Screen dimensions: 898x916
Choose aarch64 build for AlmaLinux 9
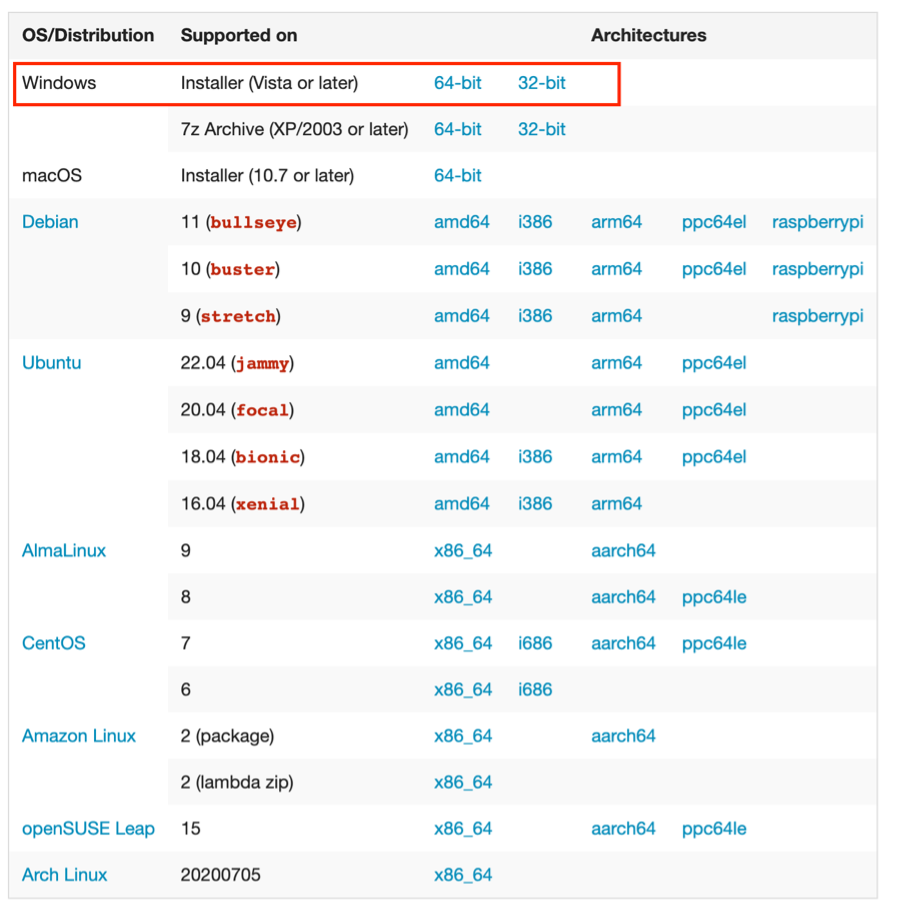pos(623,550)
